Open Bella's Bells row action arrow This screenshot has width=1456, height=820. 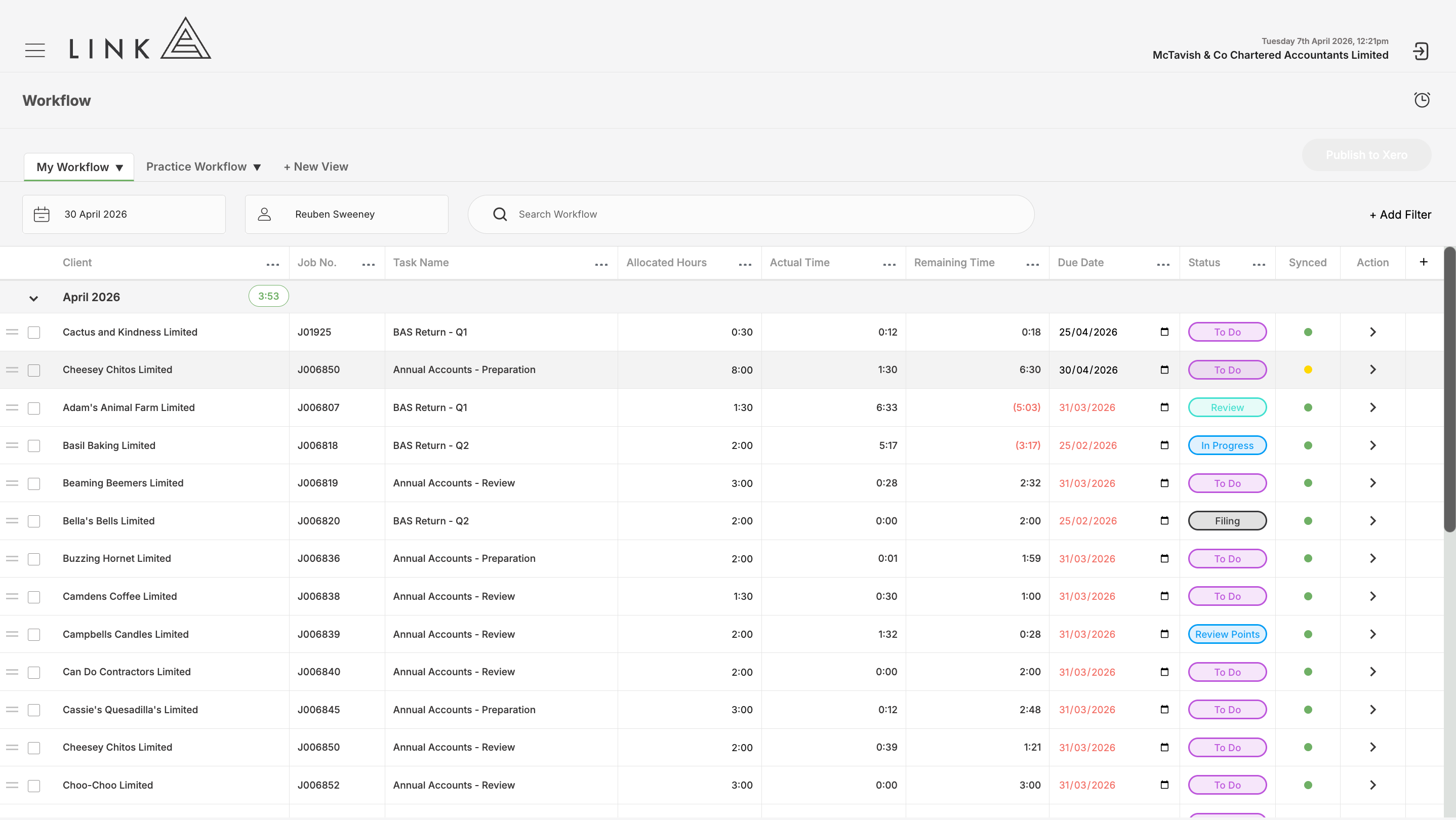coord(1373,520)
